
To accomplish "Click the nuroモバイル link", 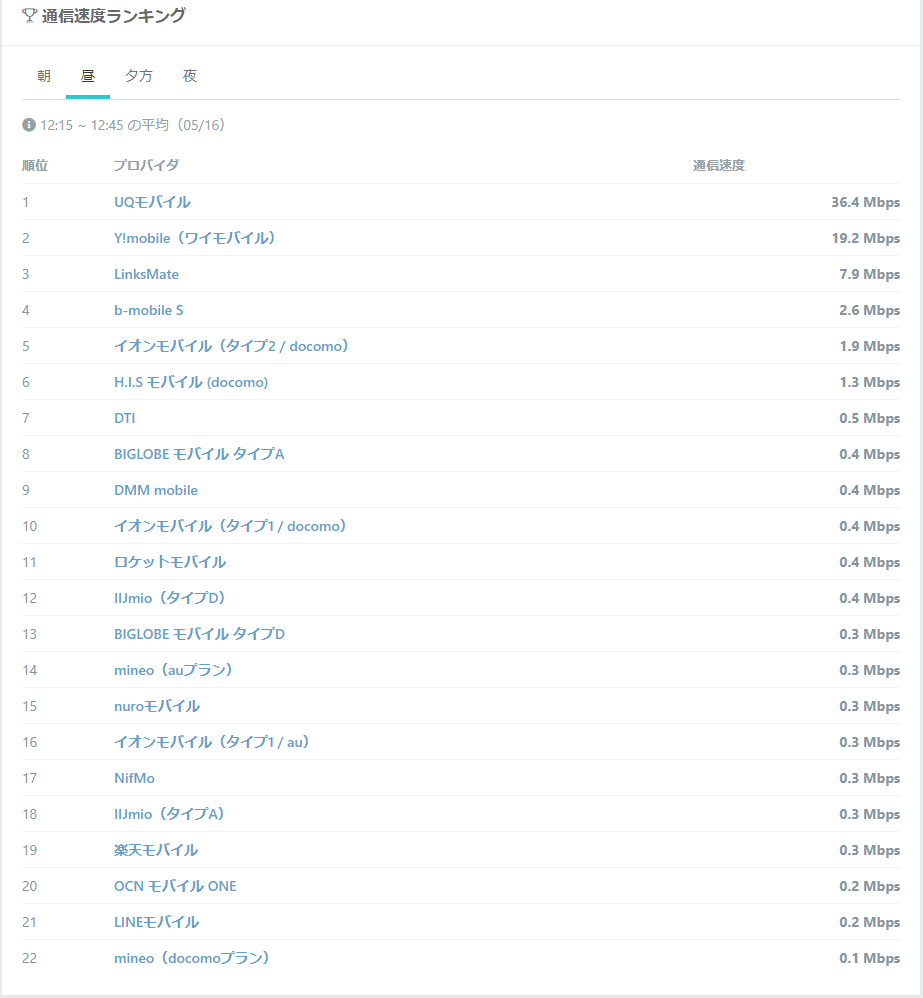I will (x=157, y=706).
